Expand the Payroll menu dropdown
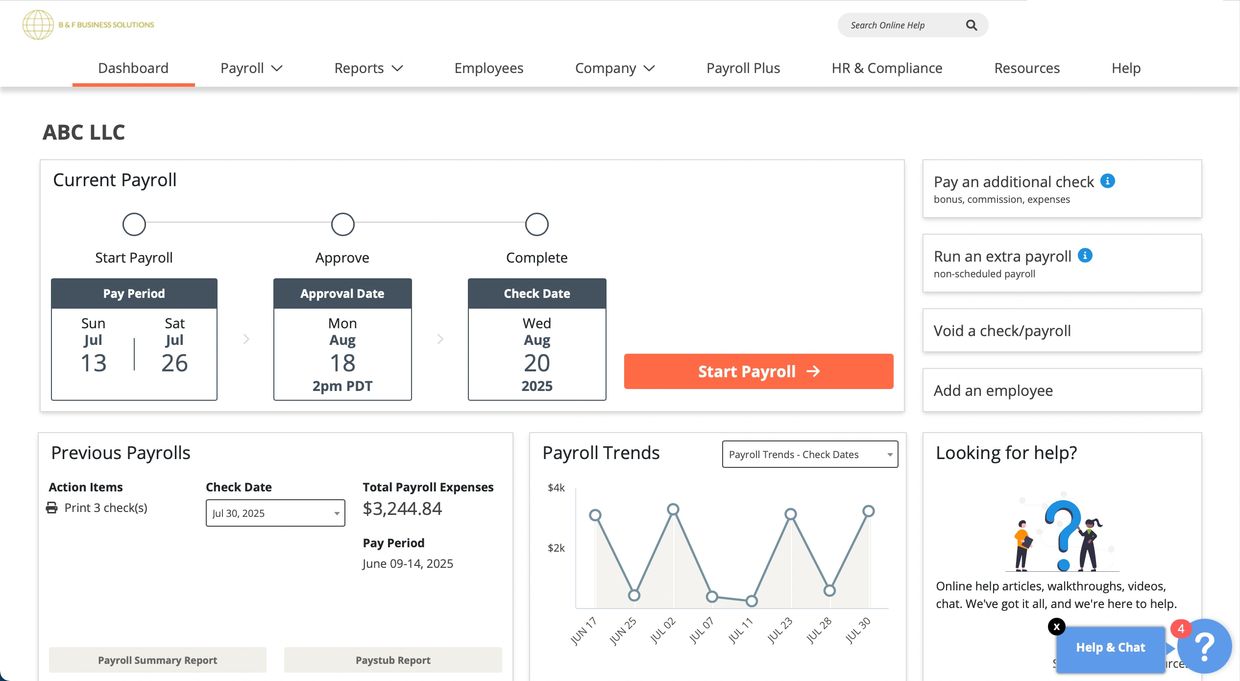The image size is (1240, 681). pos(251,68)
